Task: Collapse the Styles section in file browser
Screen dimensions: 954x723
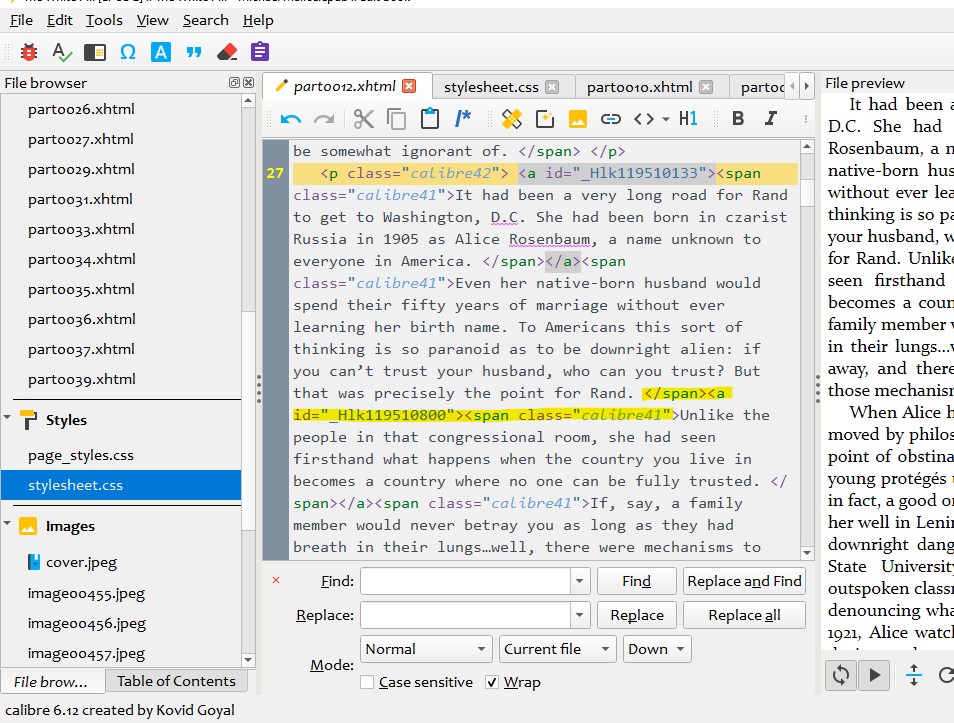Action: point(8,420)
